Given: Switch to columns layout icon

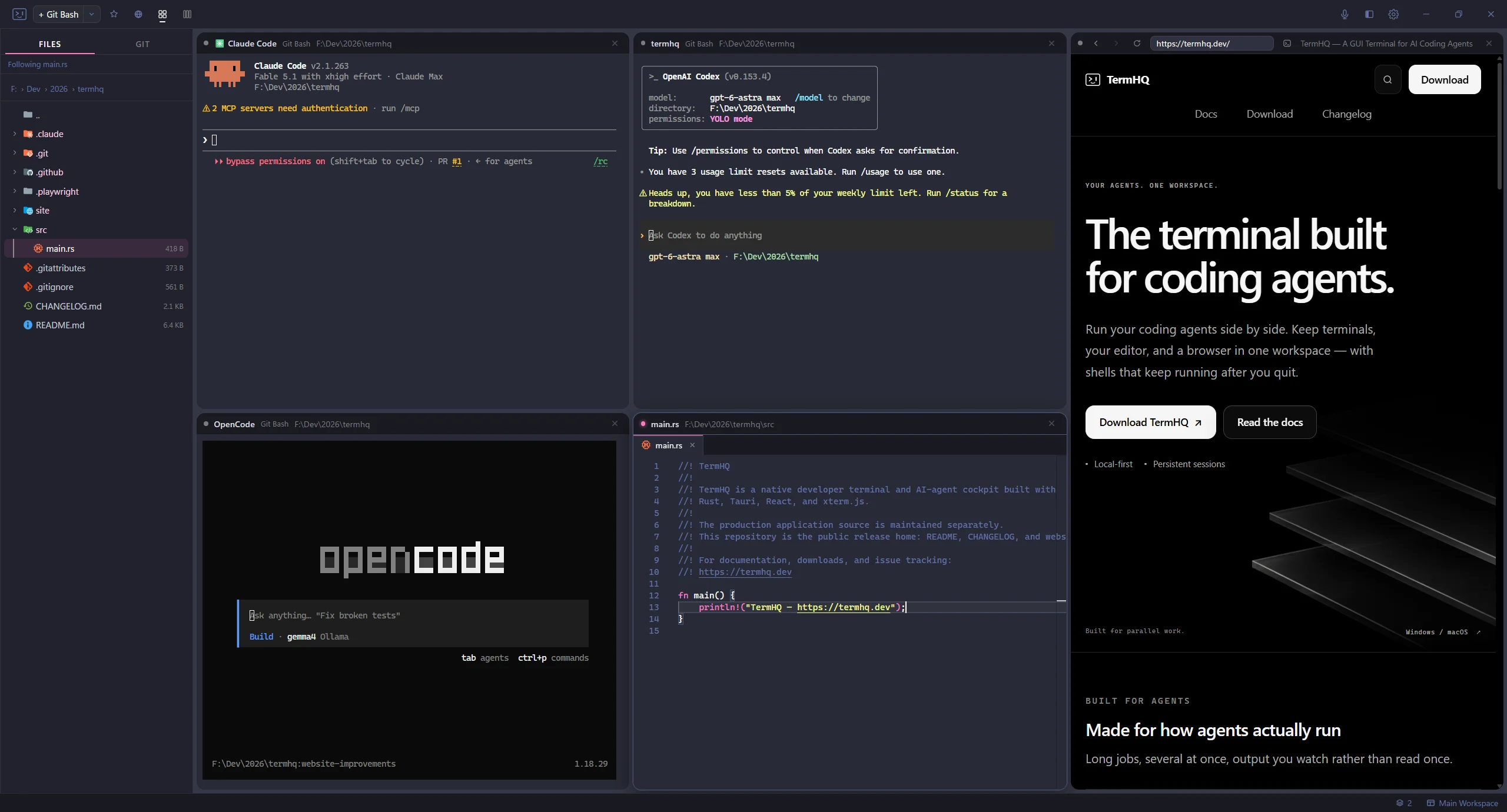Looking at the screenshot, I should pyautogui.click(x=187, y=14).
